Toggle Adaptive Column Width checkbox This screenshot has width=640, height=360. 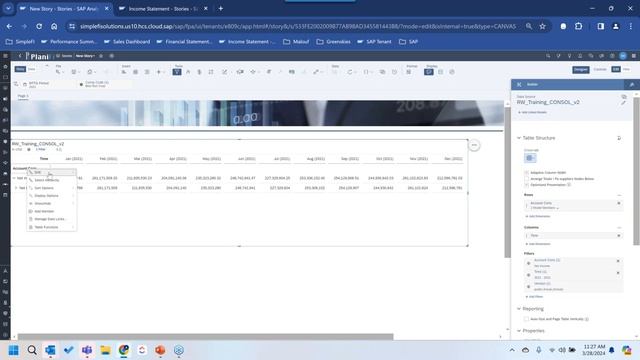526,173
